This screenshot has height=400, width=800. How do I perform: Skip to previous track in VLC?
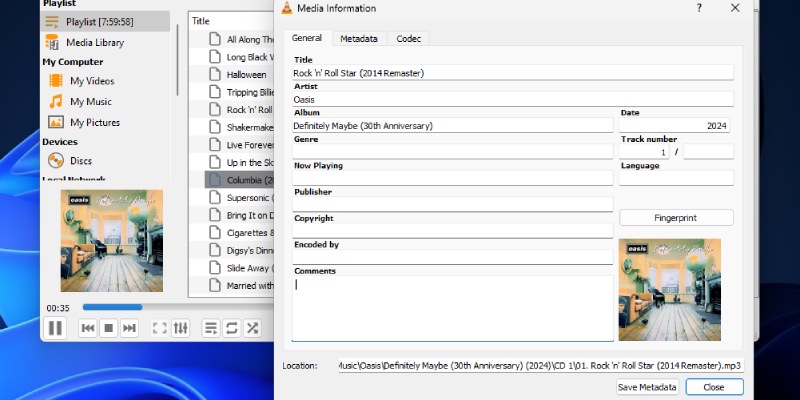coord(88,328)
